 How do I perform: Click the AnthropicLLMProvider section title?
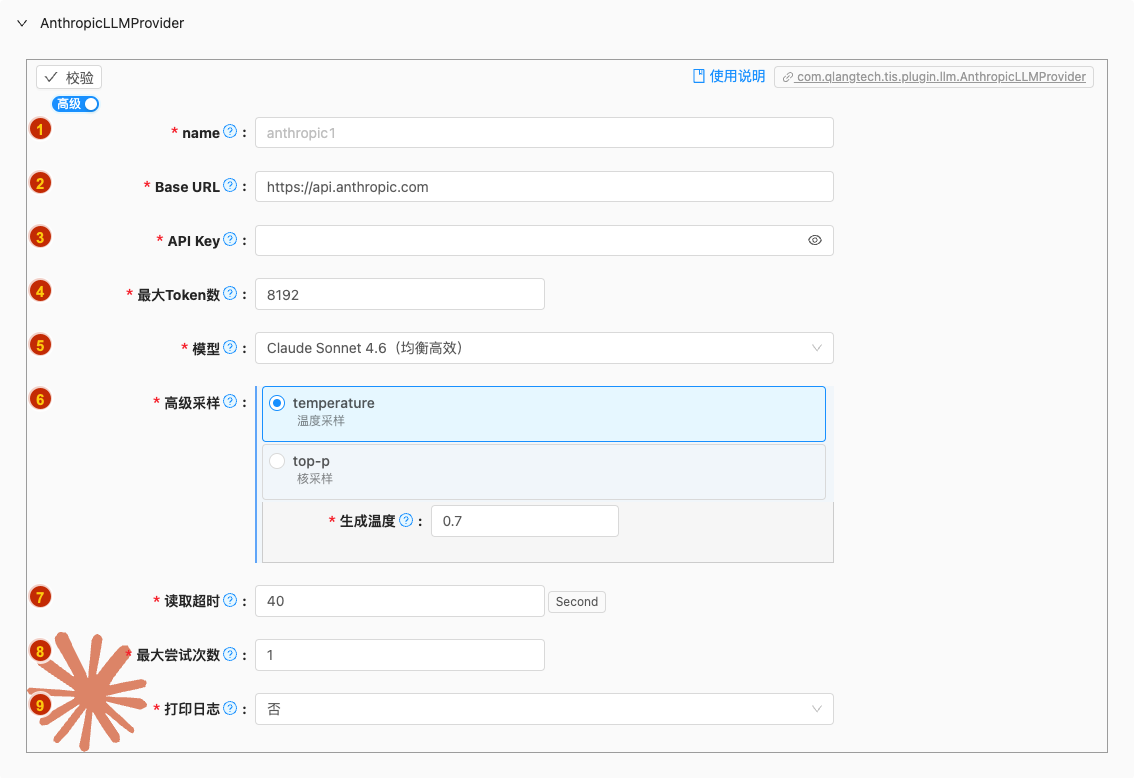112,23
